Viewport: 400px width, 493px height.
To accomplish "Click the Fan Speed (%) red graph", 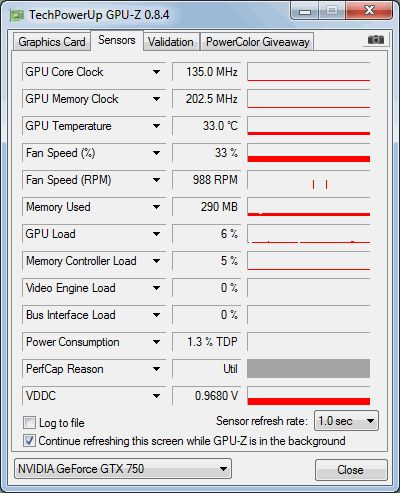I will 309,153.
